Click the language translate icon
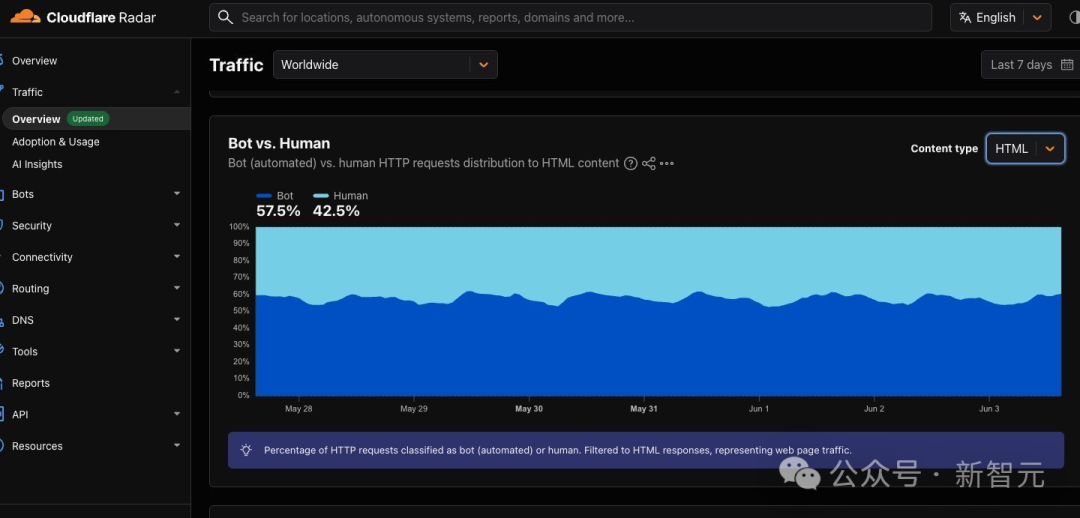1080x518 pixels. click(965, 18)
